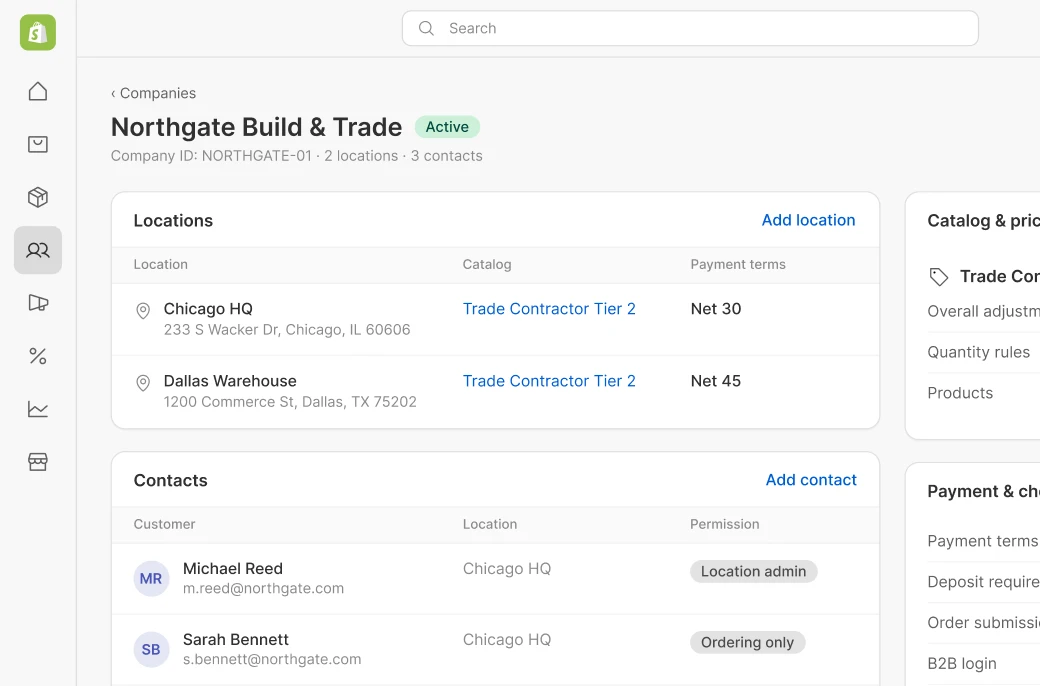Click the Deposit required row
1040x686 pixels.
(983, 582)
